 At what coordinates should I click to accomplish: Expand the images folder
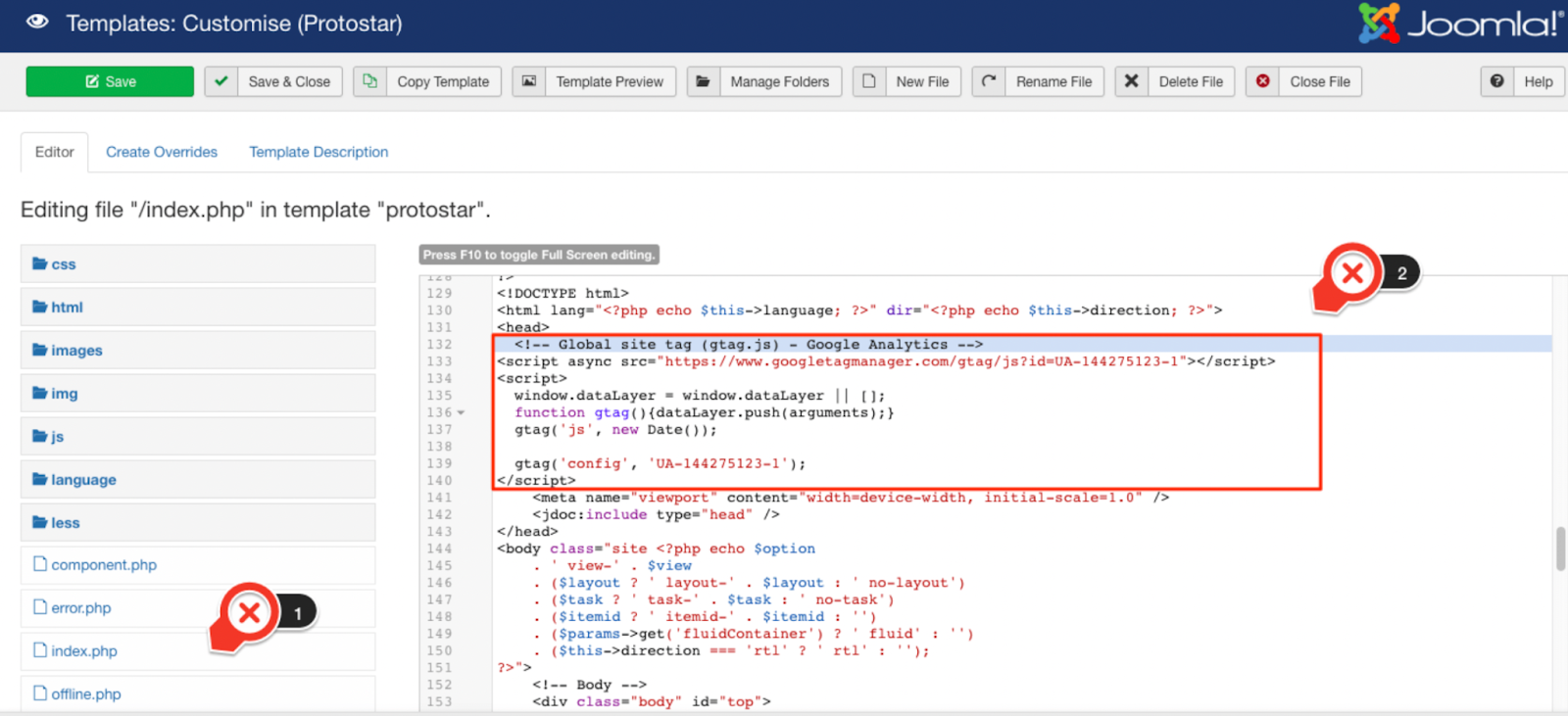[198, 350]
